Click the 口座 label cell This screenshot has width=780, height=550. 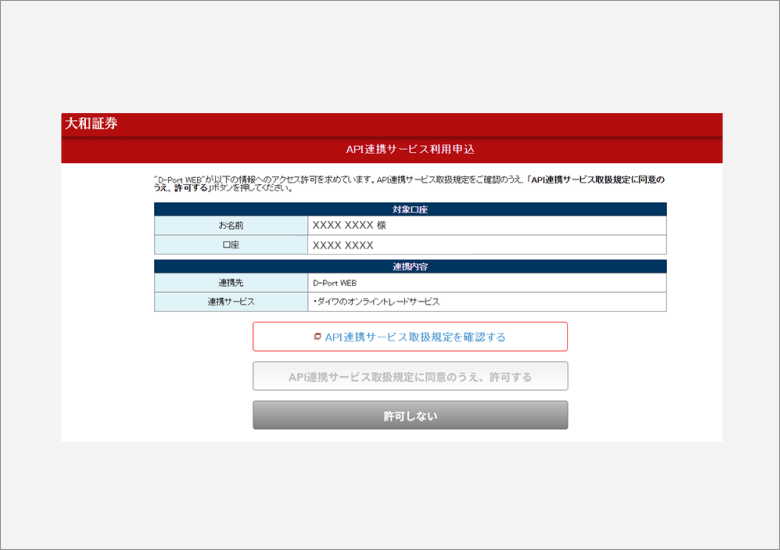[231, 245]
